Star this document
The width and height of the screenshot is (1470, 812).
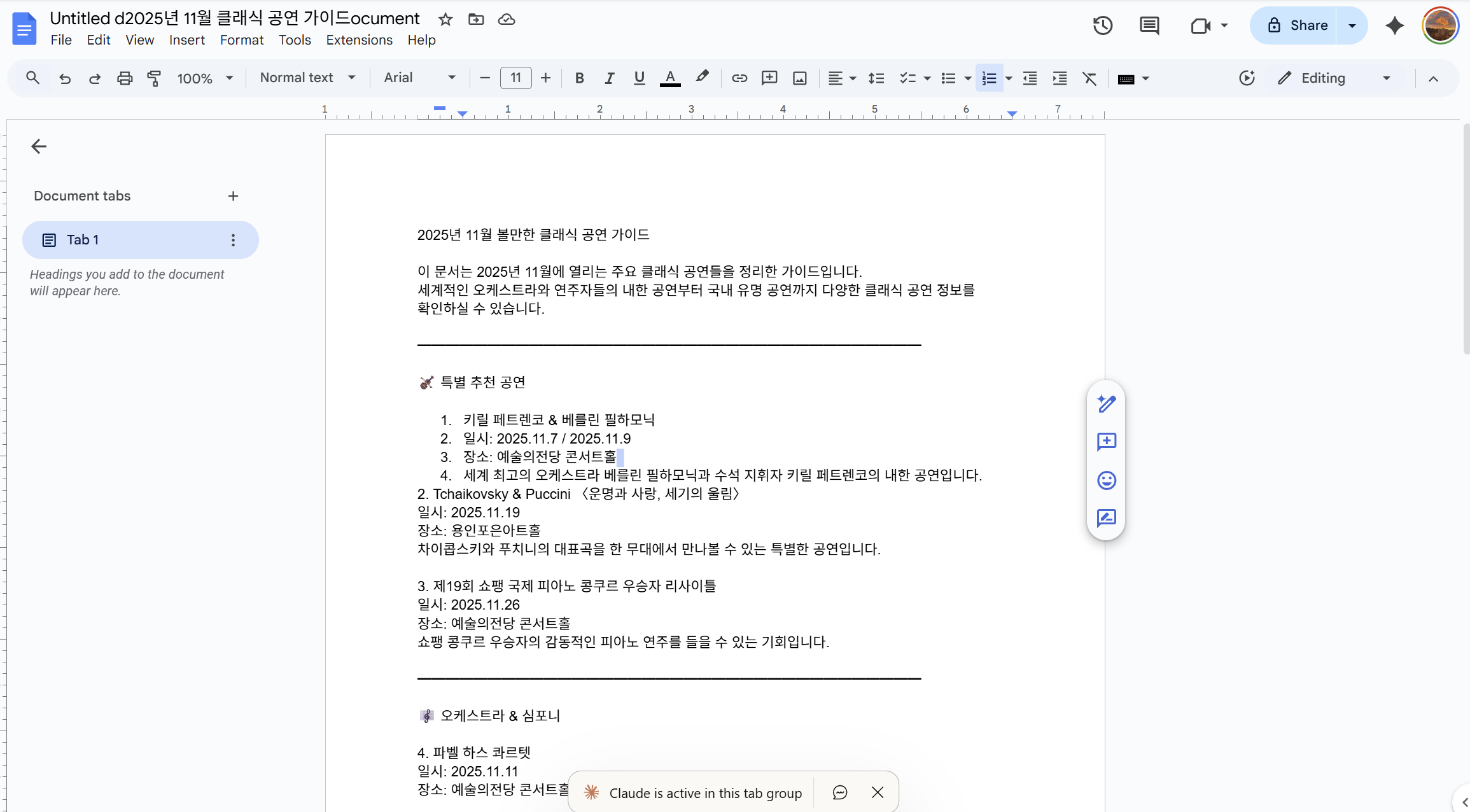[x=445, y=19]
